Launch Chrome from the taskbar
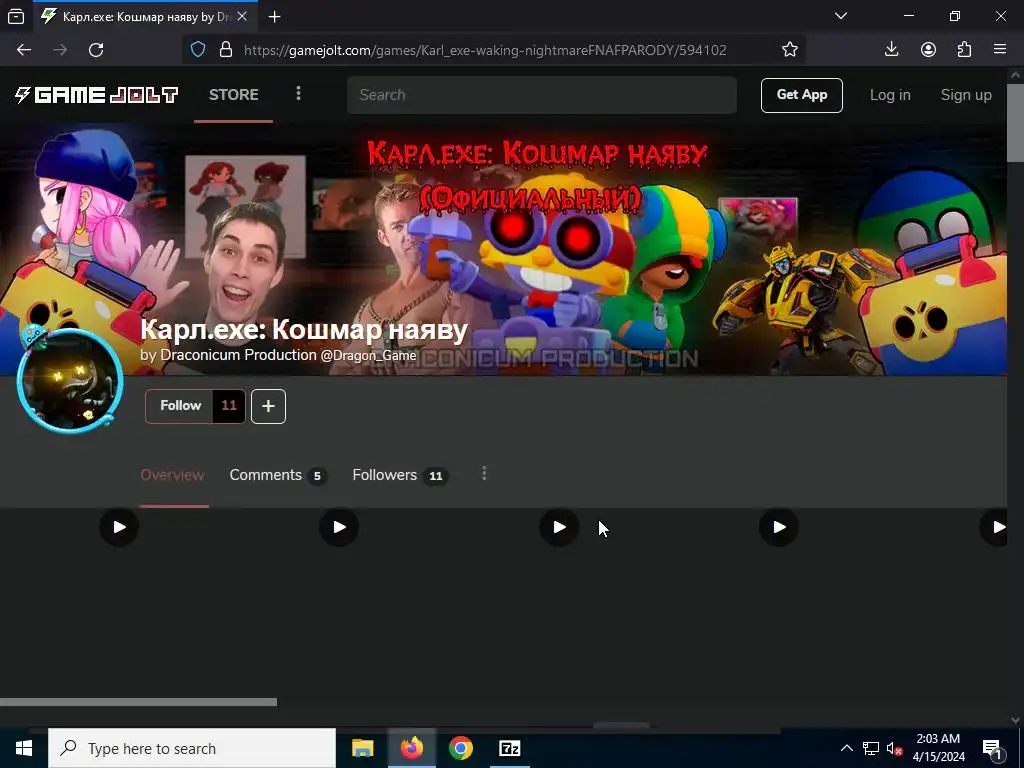Screen dimensions: 1024x768 pyautogui.click(x=460, y=748)
